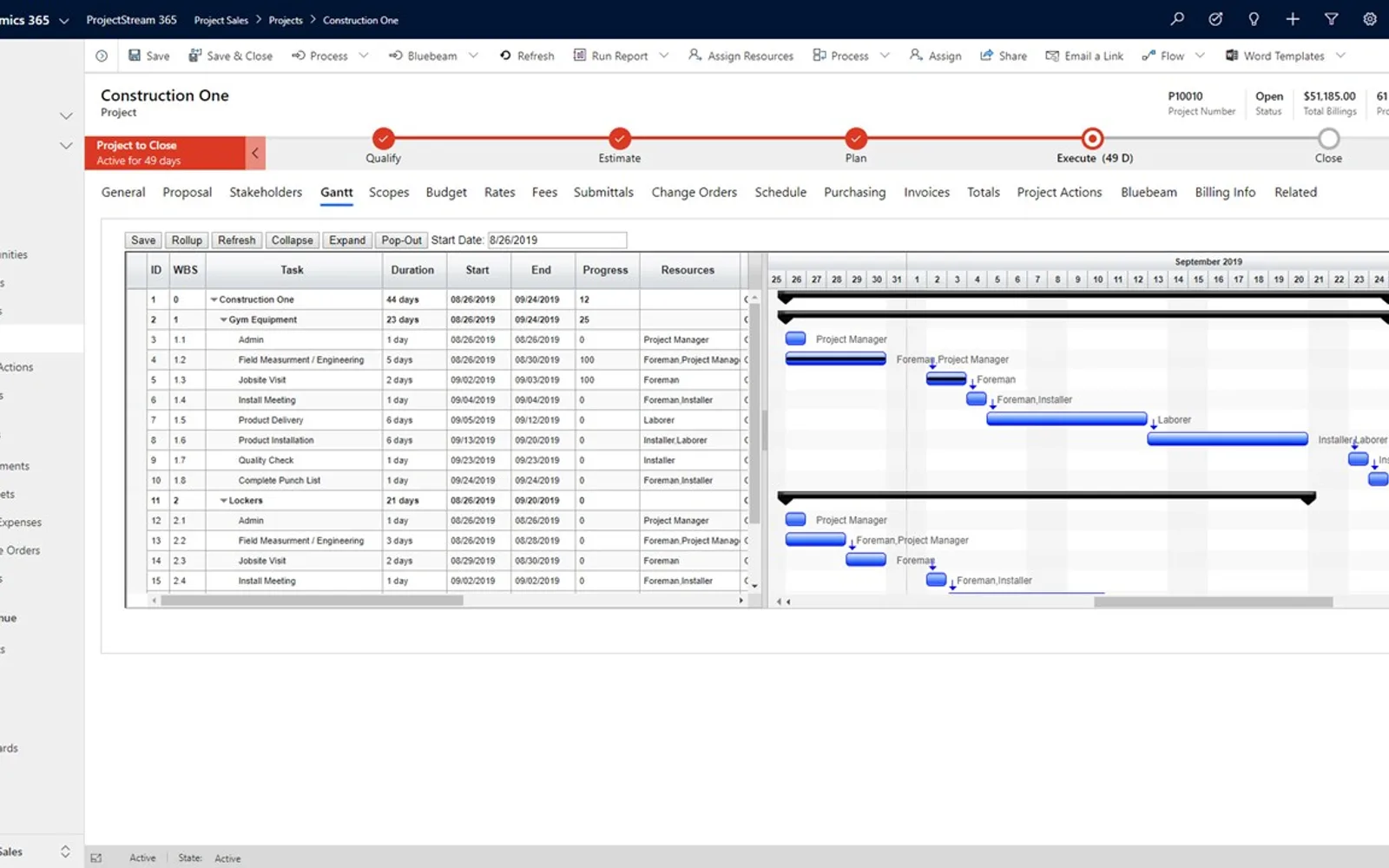This screenshot has width=1389, height=868.
Task: Click the history clock icon left of Save
Action: pyautogui.click(x=102, y=56)
